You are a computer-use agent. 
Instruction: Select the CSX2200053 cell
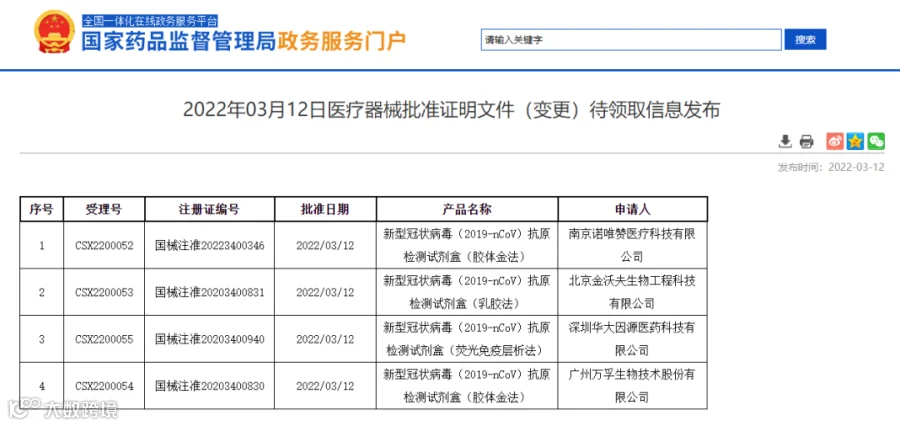click(104, 292)
